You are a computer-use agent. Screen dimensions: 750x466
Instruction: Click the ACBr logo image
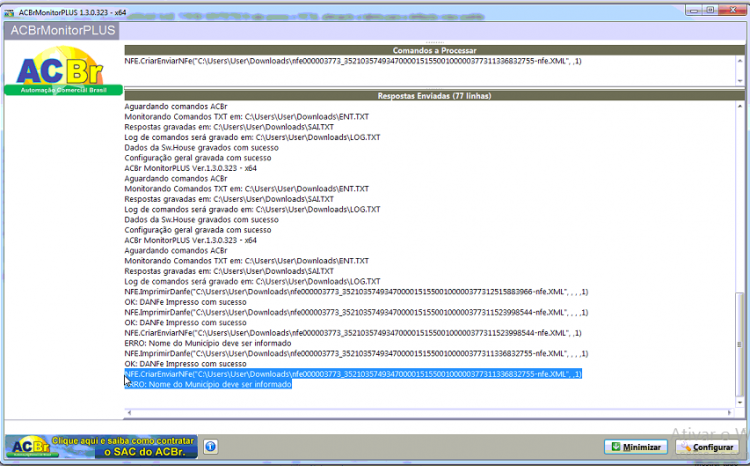coord(63,70)
